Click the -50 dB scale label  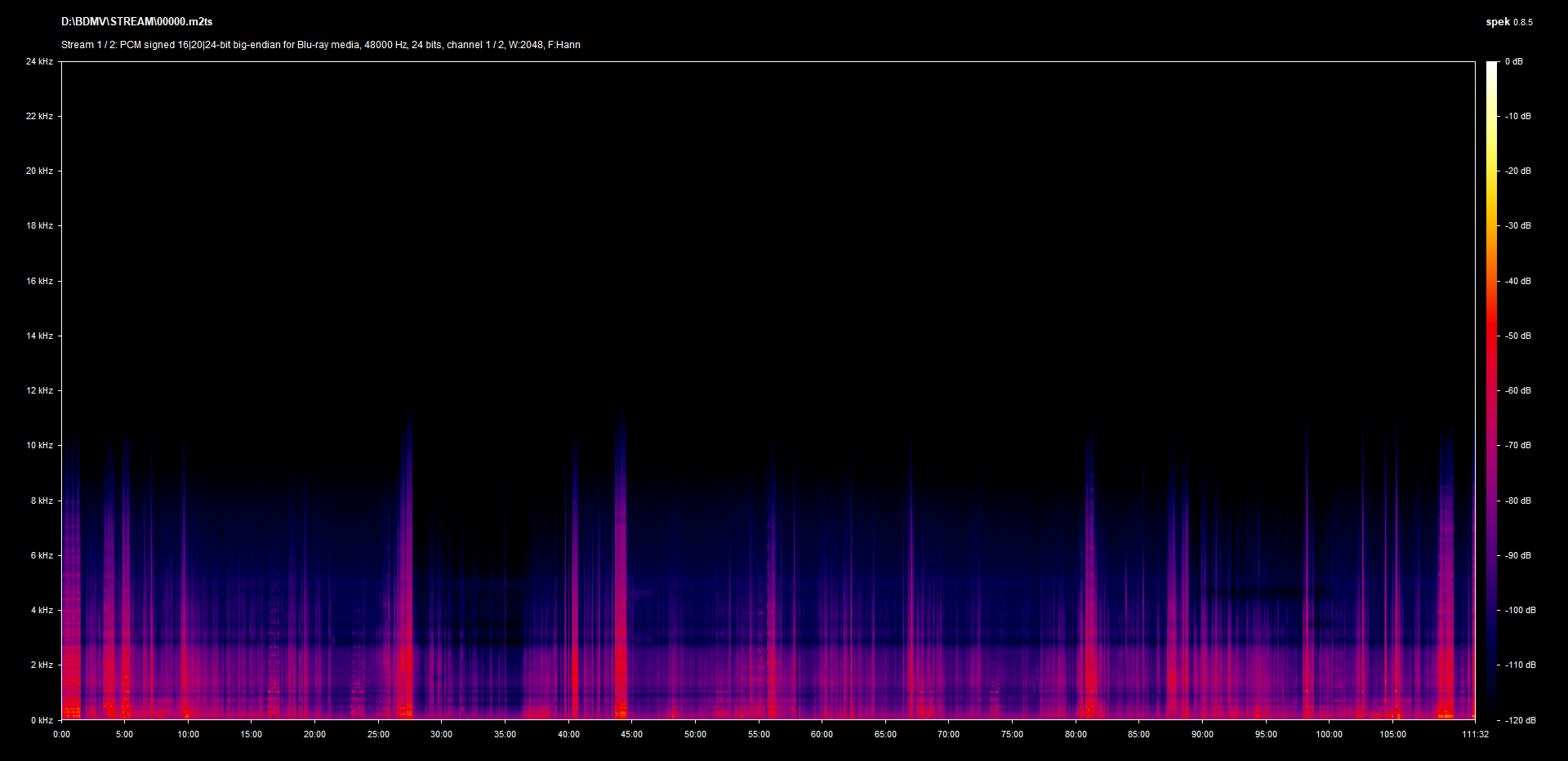click(x=1518, y=336)
